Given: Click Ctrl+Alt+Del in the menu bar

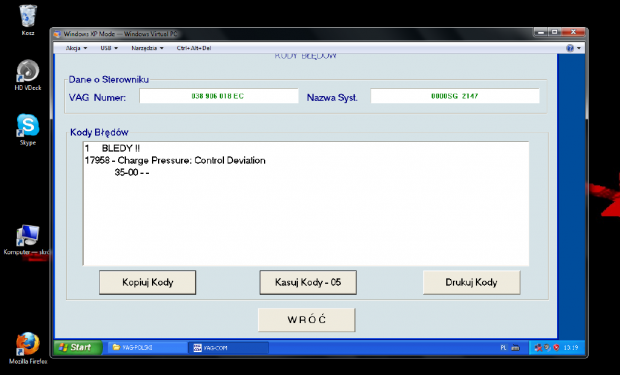Looking at the screenshot, I should point(194,48).
